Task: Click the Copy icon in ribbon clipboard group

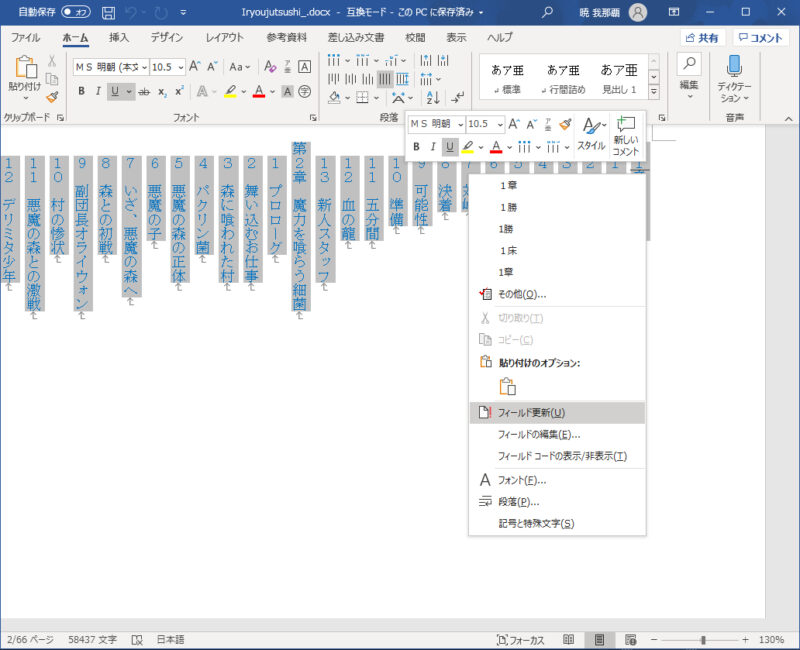Action: [x=52, y=79]
